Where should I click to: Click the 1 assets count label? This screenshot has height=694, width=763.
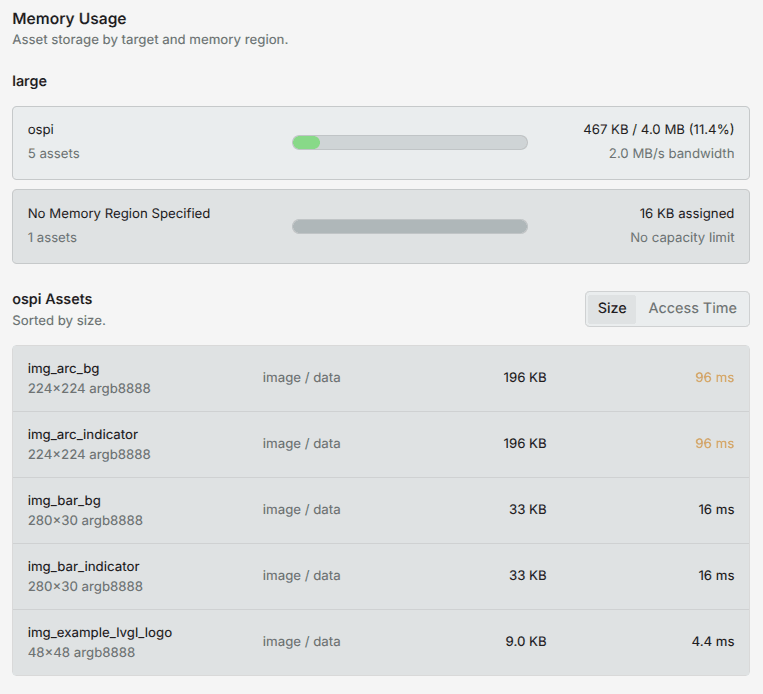point(52,237)
